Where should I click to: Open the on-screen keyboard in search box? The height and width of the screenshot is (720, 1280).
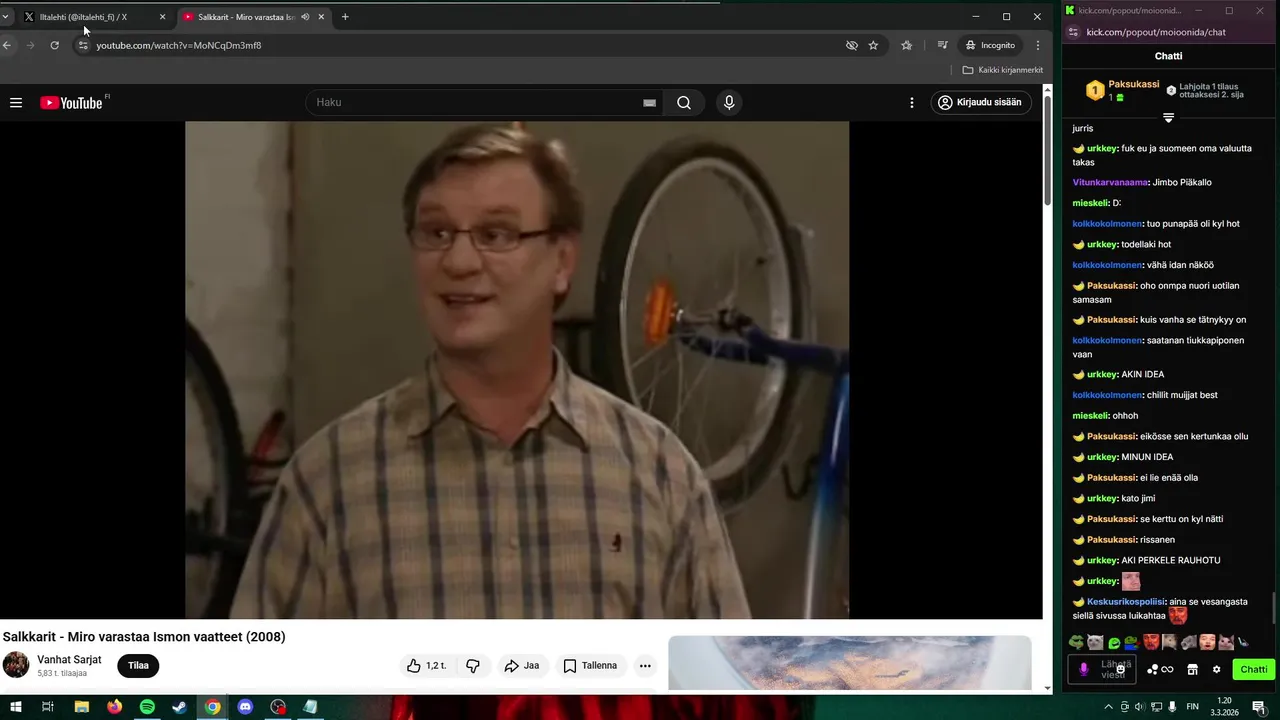click(x=649, y=103)
